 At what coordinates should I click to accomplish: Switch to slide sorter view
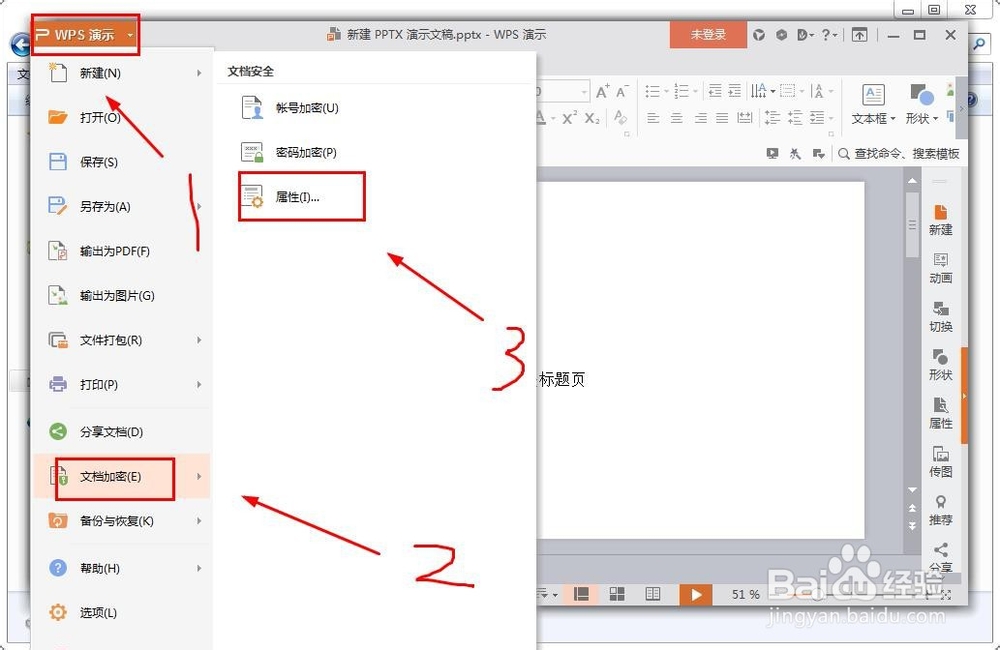(617, 593)
